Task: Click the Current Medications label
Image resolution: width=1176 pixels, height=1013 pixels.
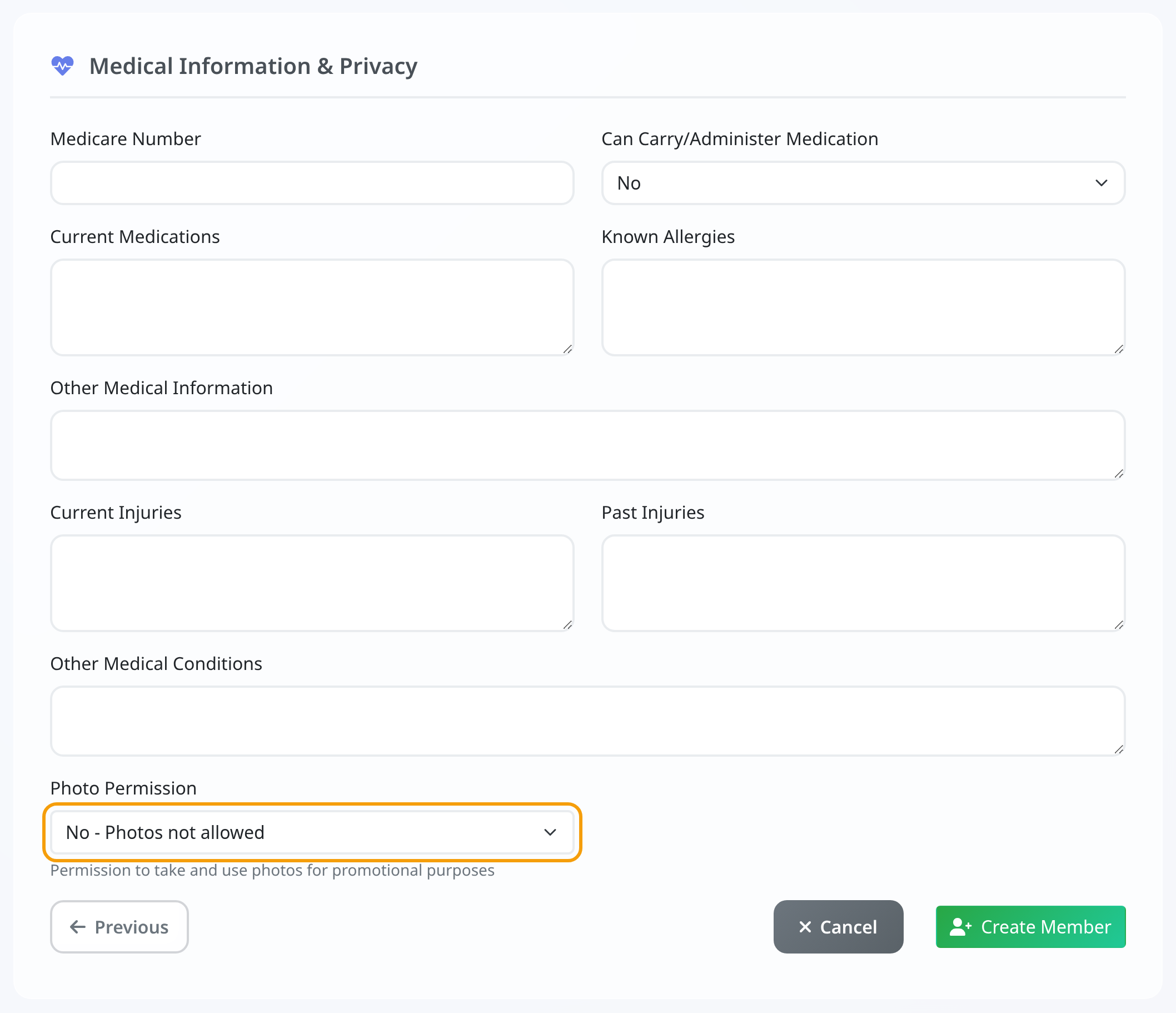Action: point(135,237)
